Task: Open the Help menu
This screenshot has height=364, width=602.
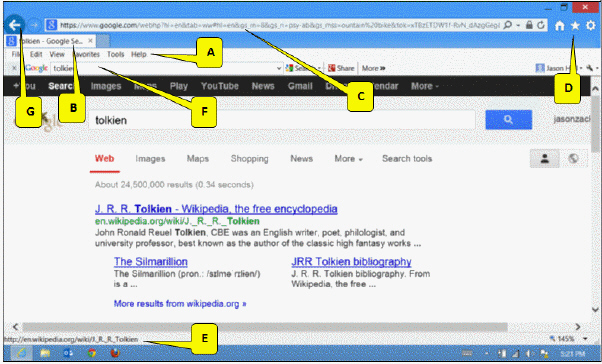Action: click(x=139, y=55)
